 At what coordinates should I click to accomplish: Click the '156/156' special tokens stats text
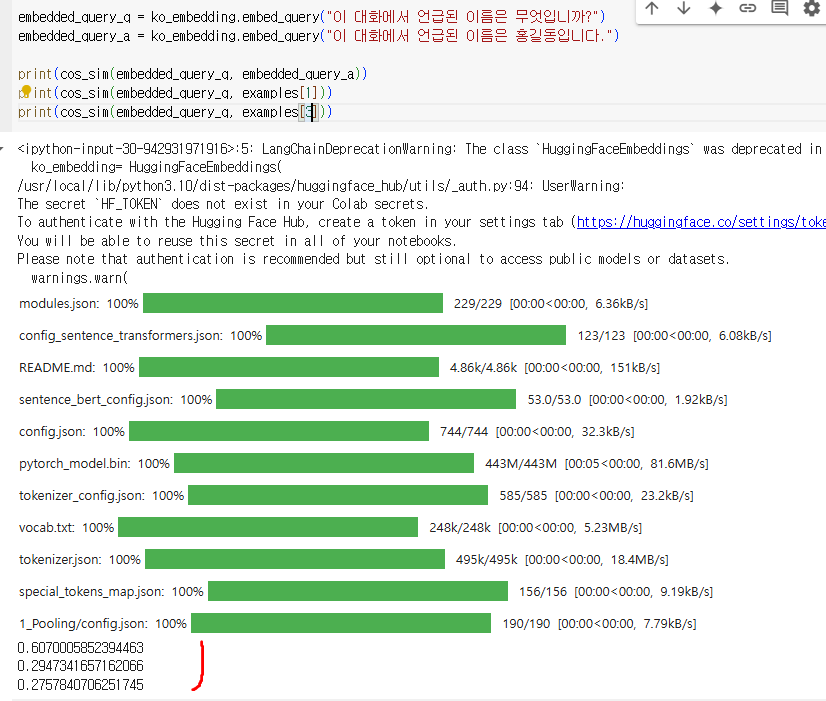(x=543, y=591)
